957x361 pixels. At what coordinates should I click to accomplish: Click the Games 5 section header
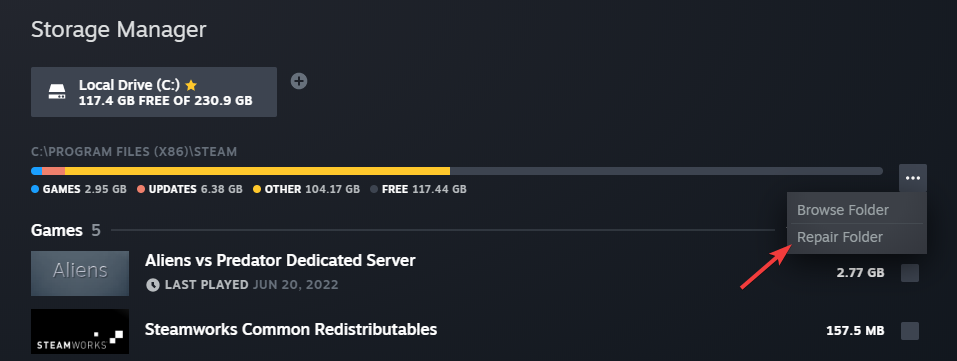[66, 230]
